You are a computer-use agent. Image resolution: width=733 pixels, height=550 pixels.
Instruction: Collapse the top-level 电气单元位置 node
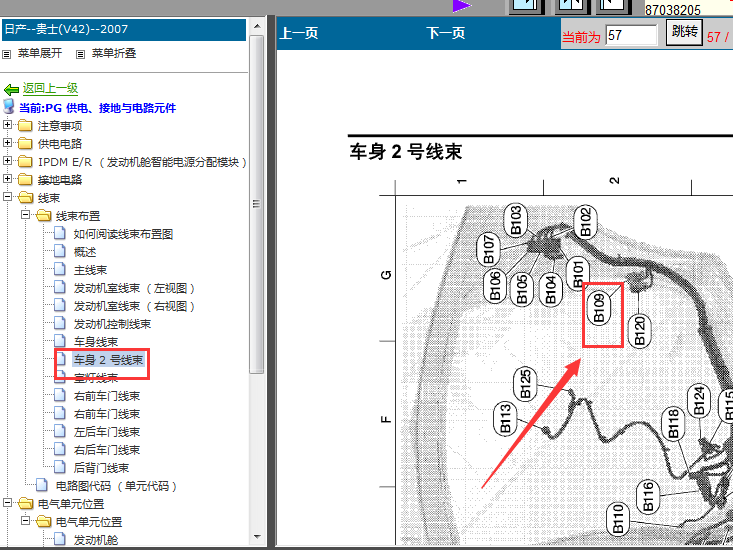tap(7, 503)
